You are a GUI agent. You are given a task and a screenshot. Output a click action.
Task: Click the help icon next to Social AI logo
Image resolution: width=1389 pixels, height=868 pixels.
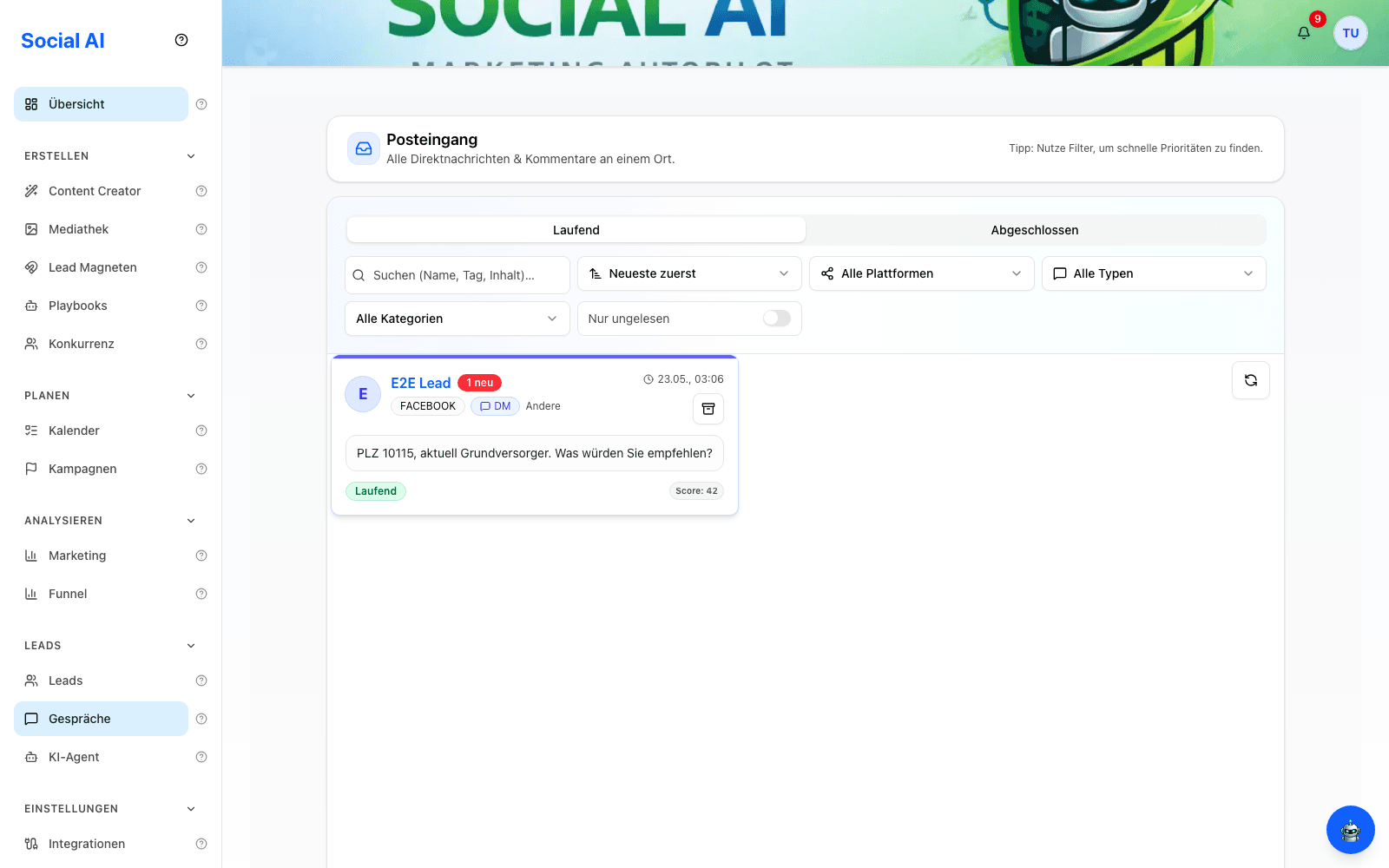pyautogui.click(x=181, y=40)
